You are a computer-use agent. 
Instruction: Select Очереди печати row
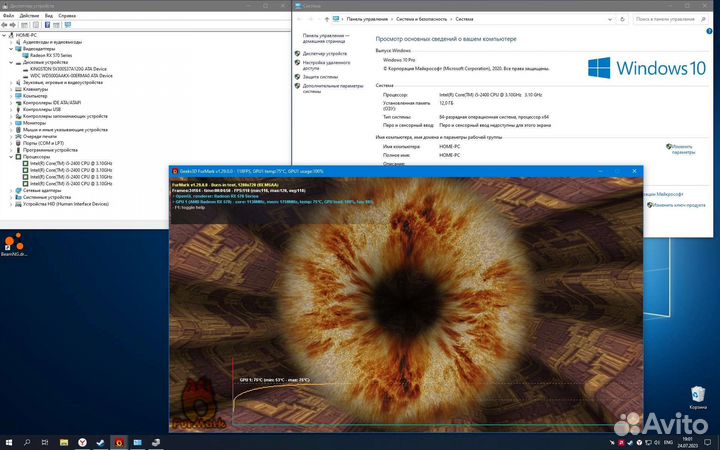39,136
